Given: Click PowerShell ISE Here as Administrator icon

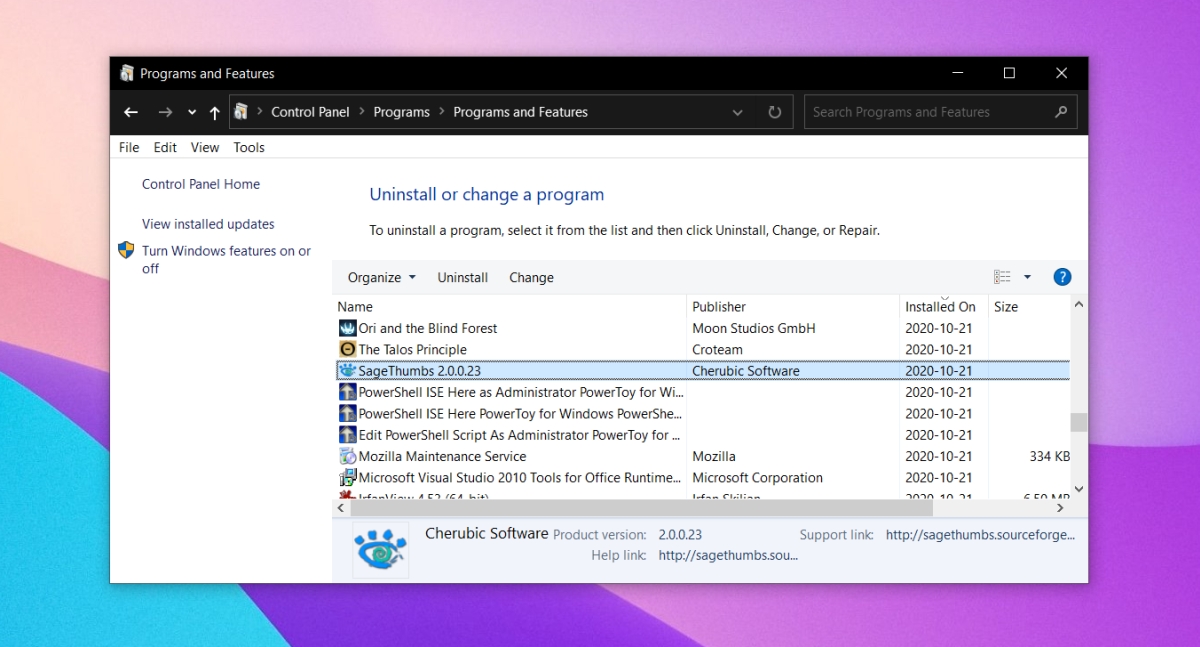Looking at the screenshot, I should point(347,392).
